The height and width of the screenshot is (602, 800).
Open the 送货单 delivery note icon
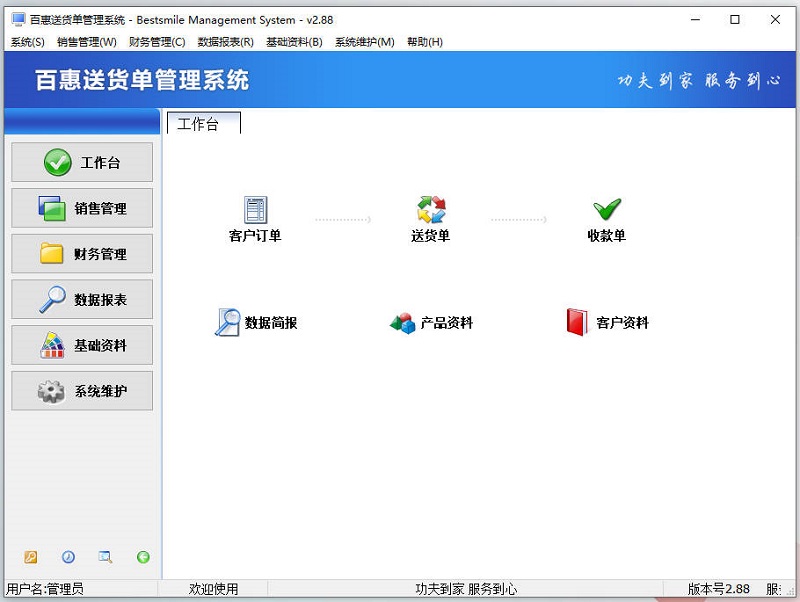pyautogui.click(x=431, y=211)
